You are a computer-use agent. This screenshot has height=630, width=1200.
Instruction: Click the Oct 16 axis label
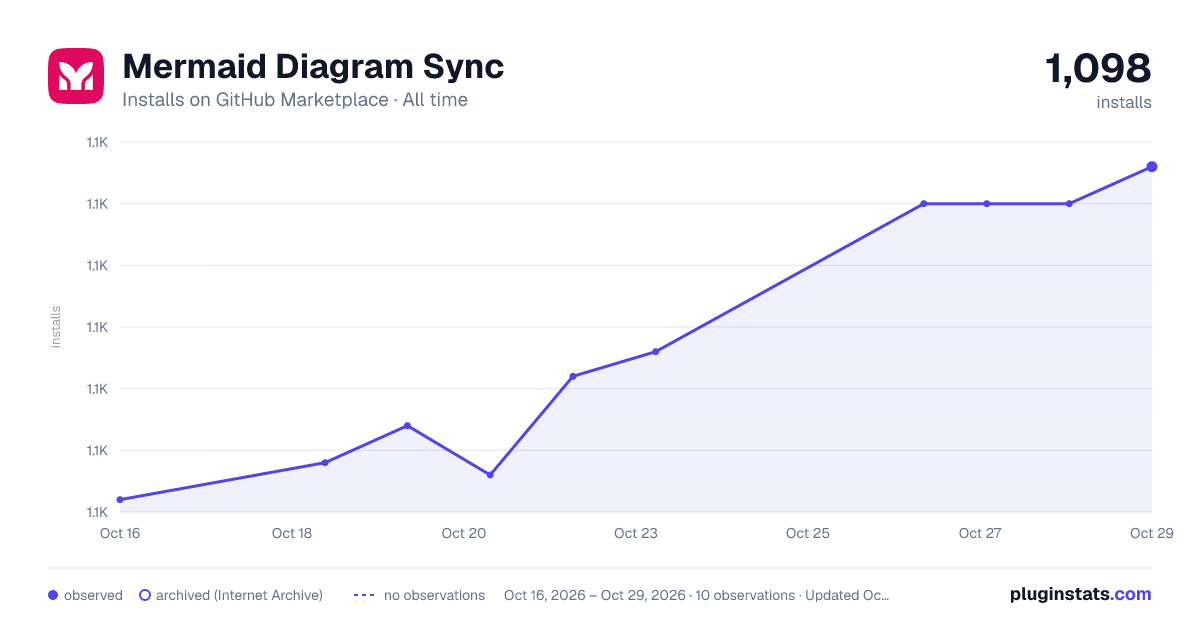tap(120, 533)
